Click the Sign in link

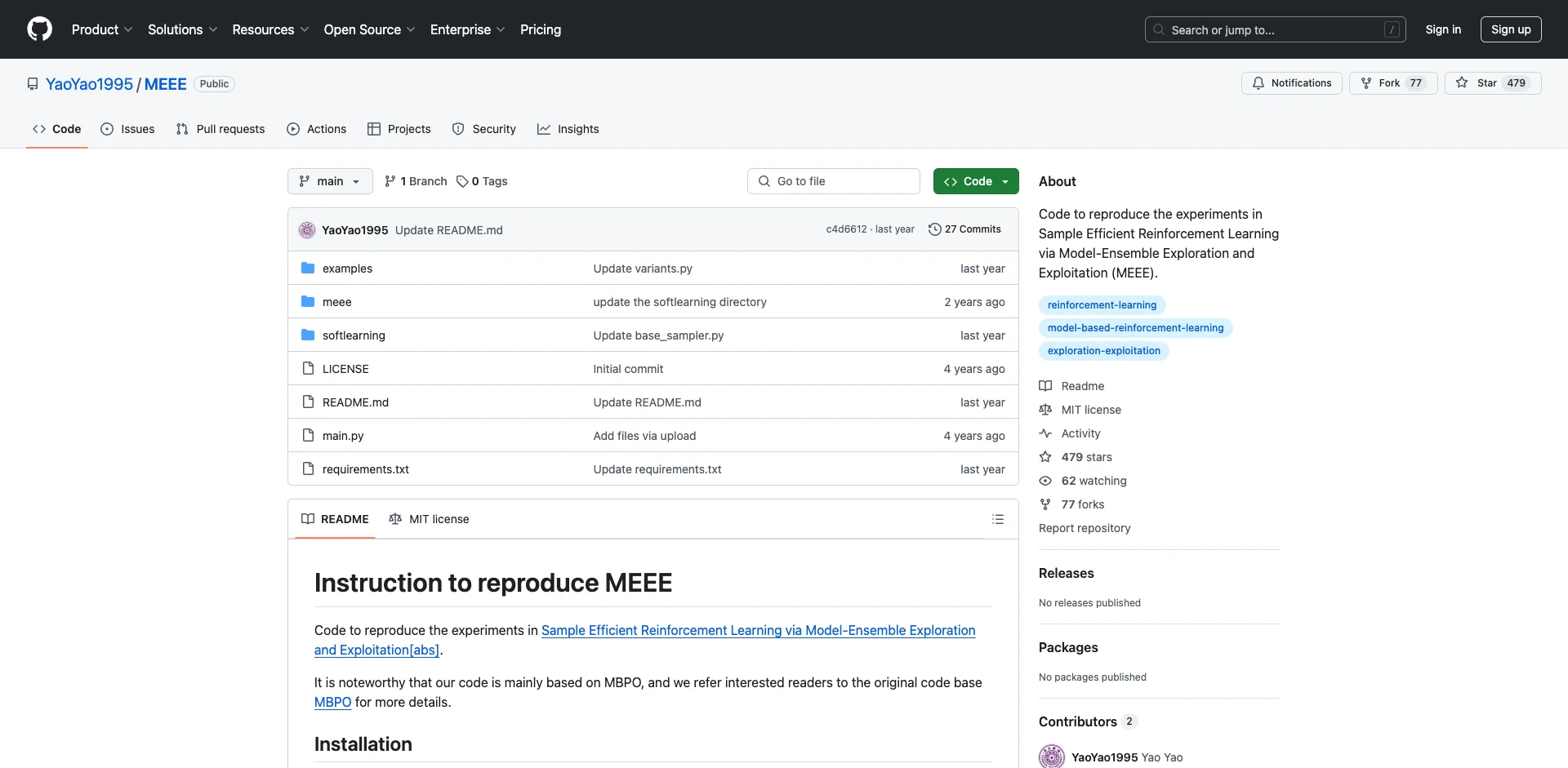pyautogui.click(x=1443, y=29)
